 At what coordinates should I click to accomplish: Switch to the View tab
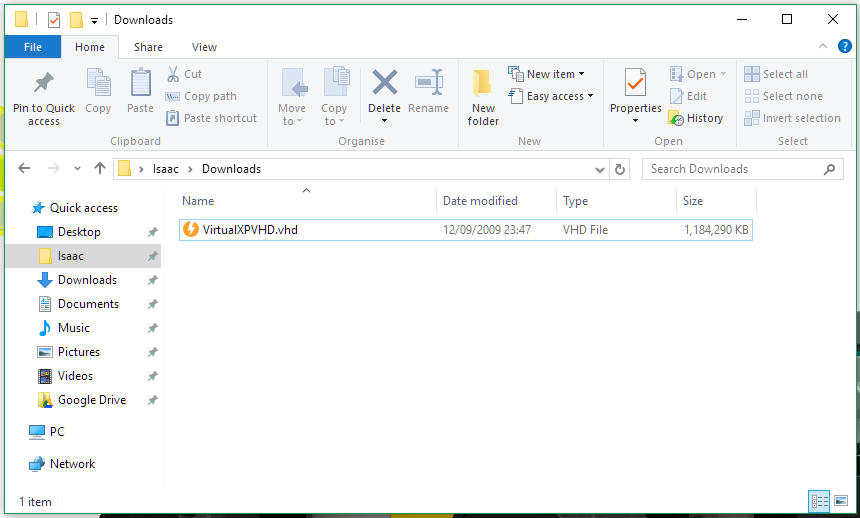pyautogui.click(x=204, y=47)
